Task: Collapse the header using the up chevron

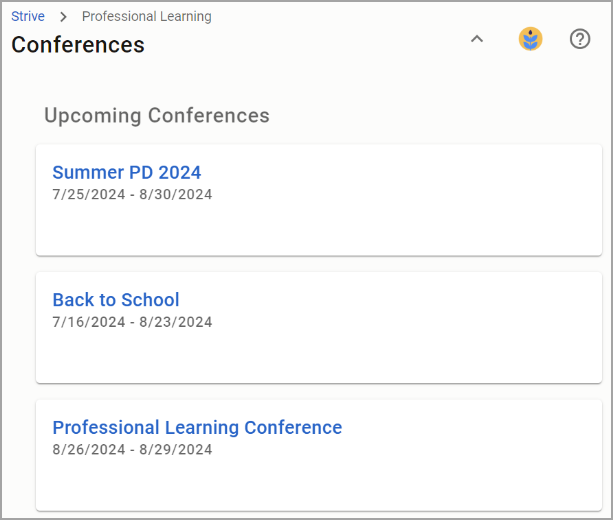Action: pyautogui.click(x=477, y=39)
